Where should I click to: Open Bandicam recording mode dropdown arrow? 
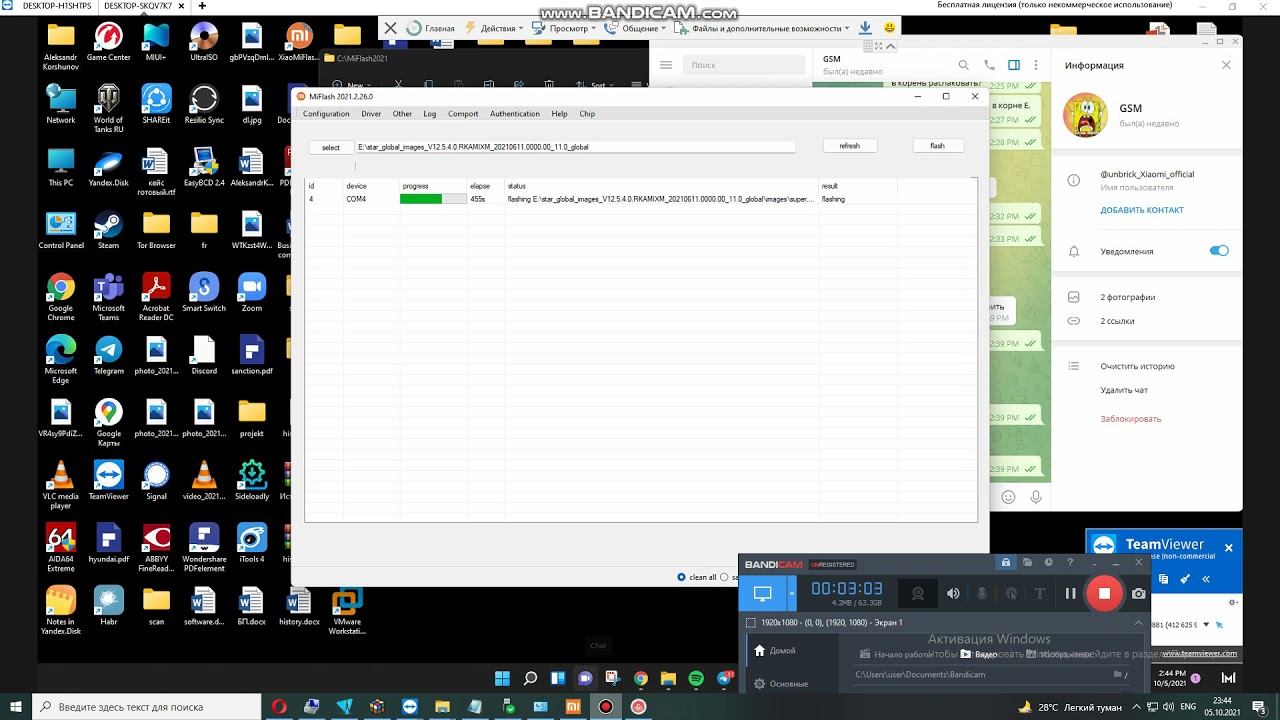click(x=792, y=593)
